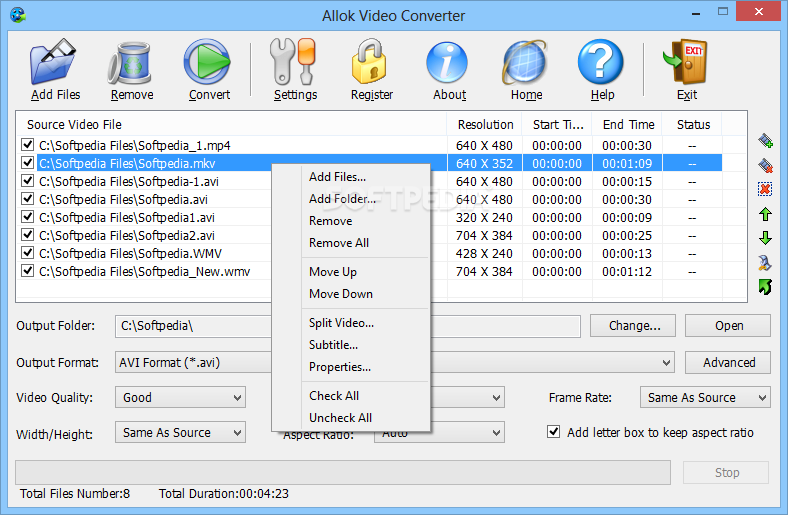Uncheck the Softpedia_New.wmv file checkbox
Screen dimensions: 788x515
[27, 271]
